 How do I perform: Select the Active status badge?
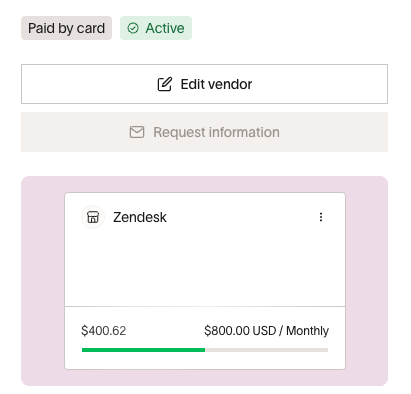click(156, 28)
